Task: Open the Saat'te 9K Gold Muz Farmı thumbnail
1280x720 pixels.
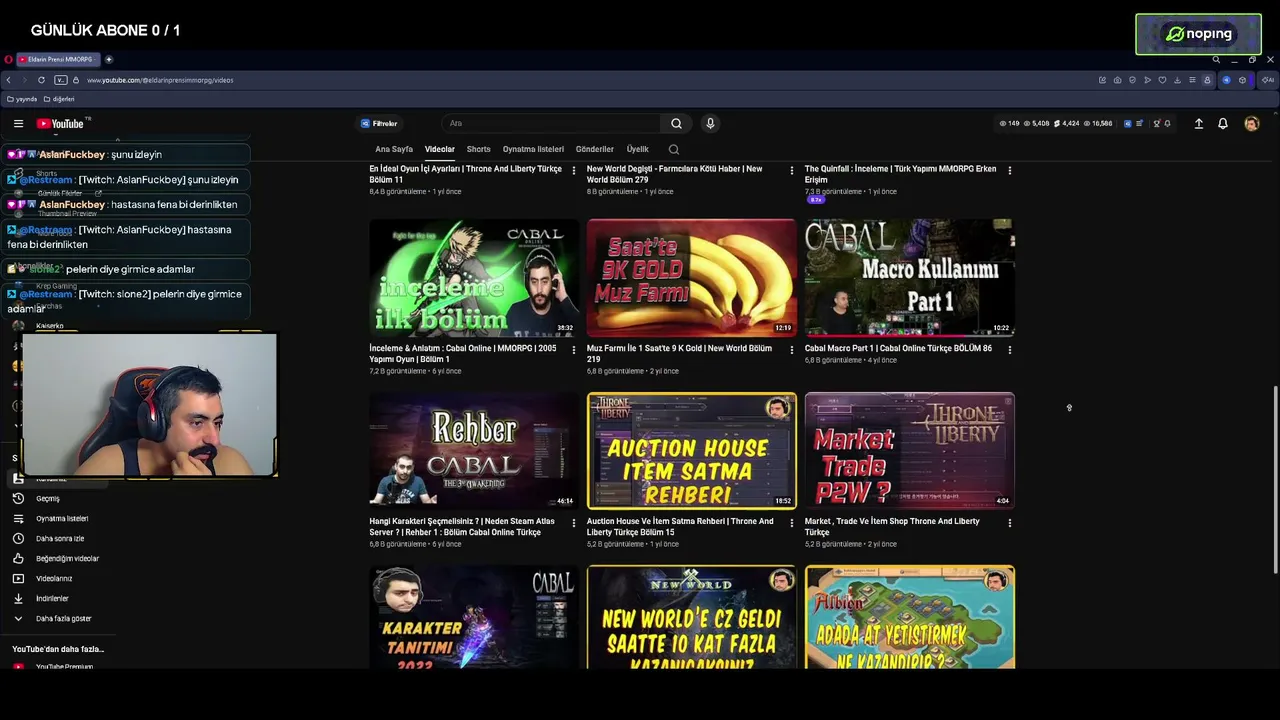Action: click(x=692, y=278)
